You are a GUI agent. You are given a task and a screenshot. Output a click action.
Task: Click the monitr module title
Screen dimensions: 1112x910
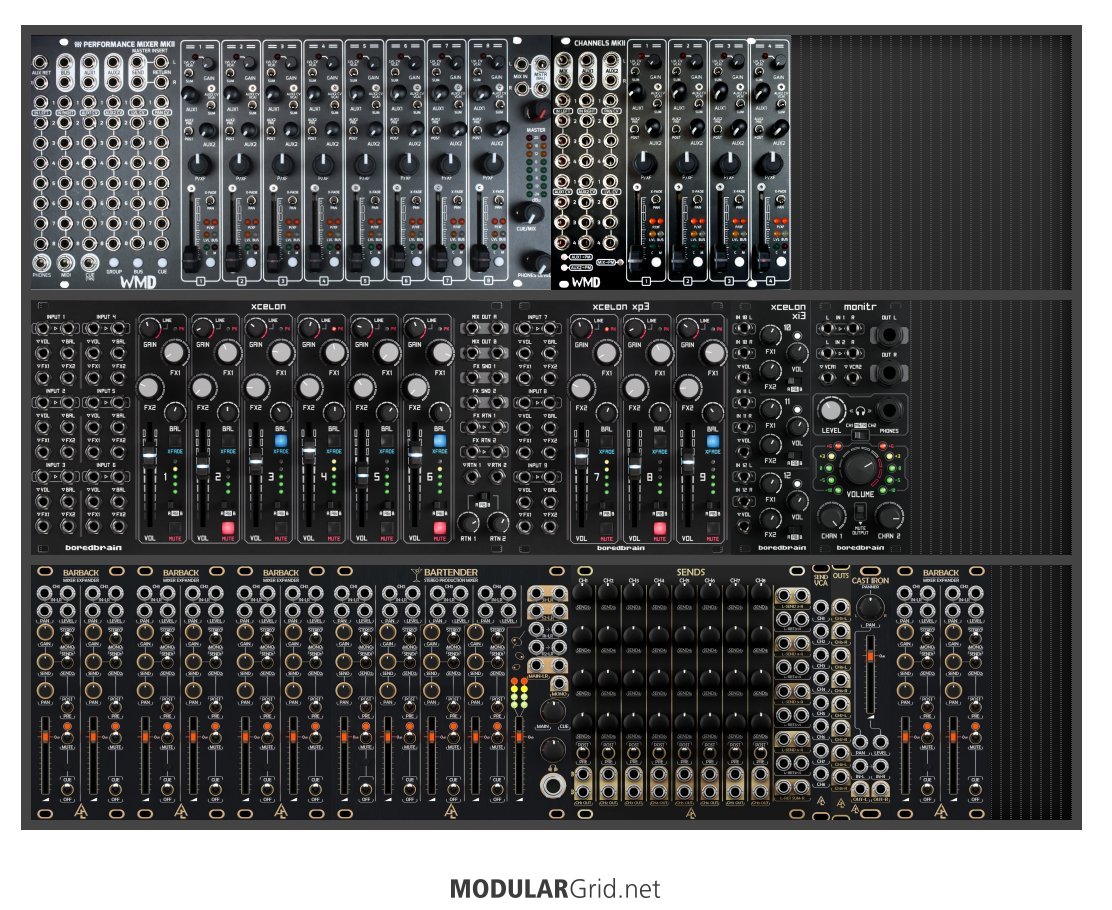pos(860,306)
